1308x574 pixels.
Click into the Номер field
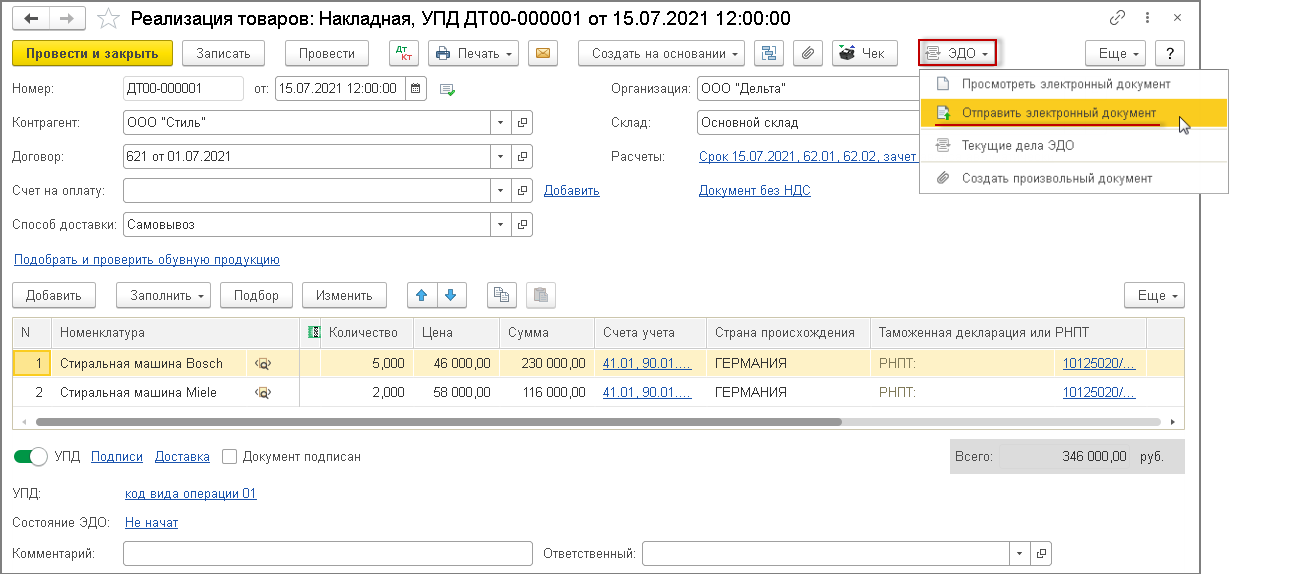pyautogui.click(x=183, y=88)
